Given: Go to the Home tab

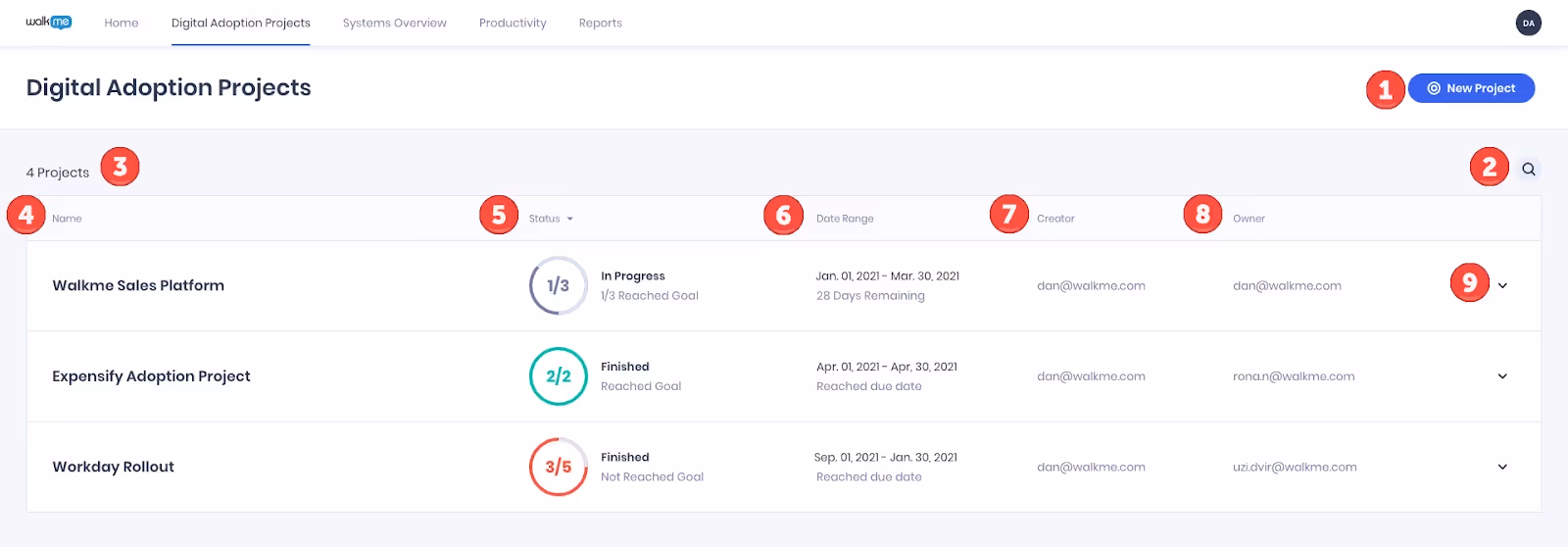Looking at the screenshot, I should tap(122, 23).
